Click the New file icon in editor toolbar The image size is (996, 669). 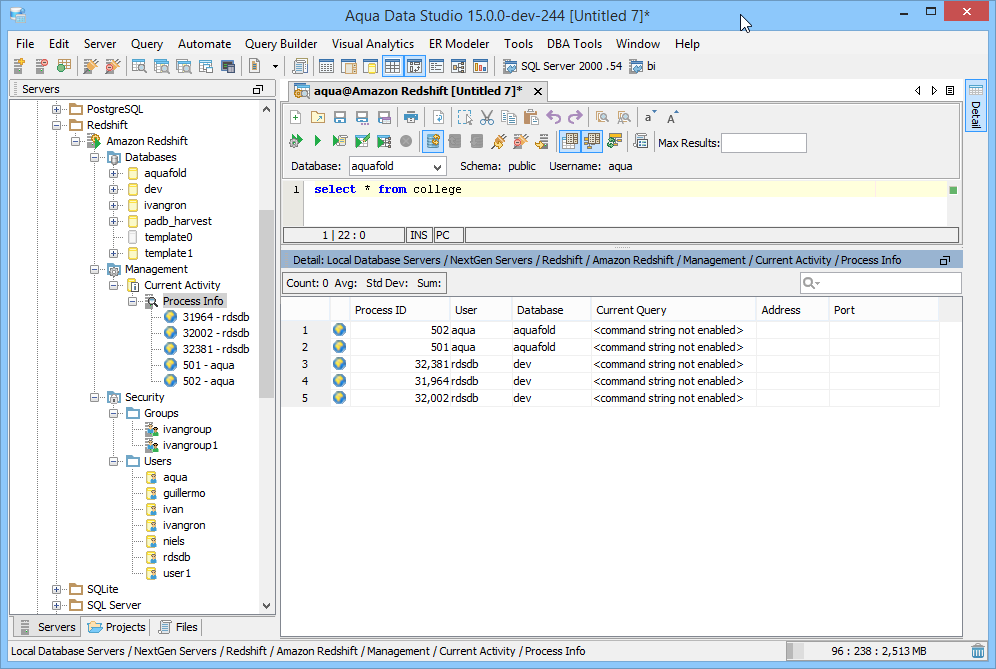point(295,117)
